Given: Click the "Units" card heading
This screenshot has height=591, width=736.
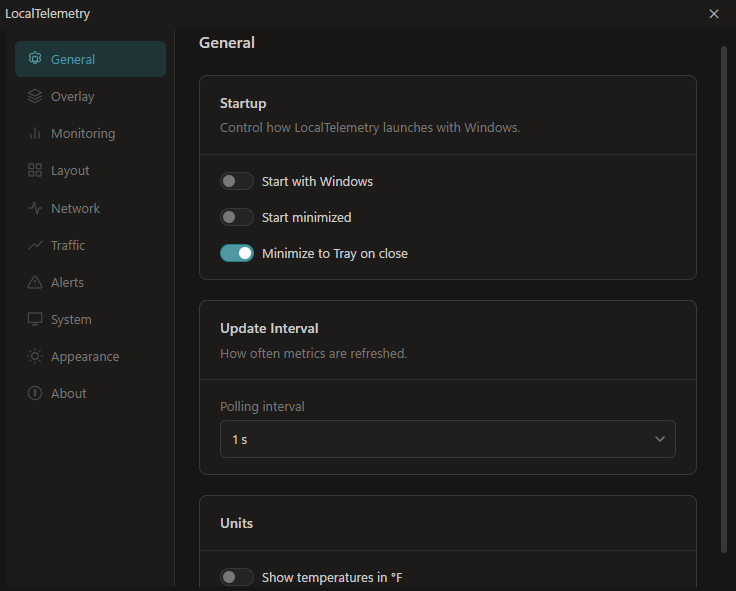Looking at the screenshot, I should click(x=237, y=523).
